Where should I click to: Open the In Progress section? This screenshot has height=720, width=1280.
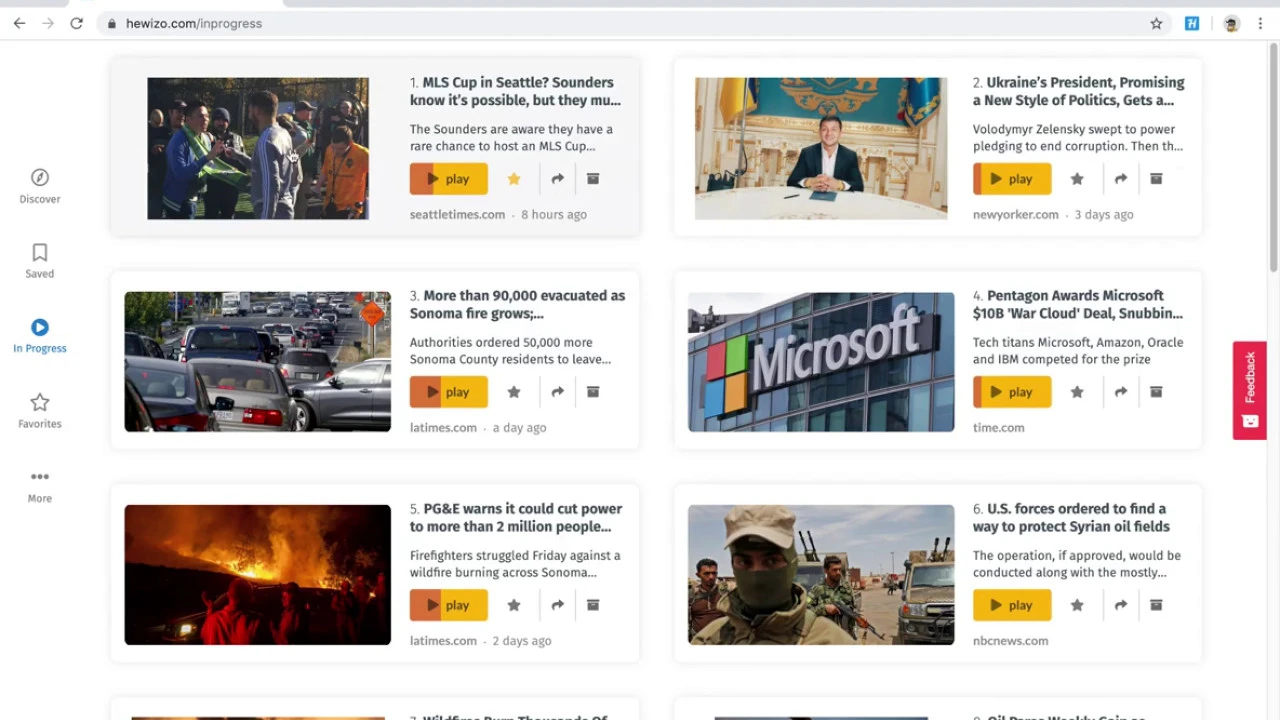[40, 336]
